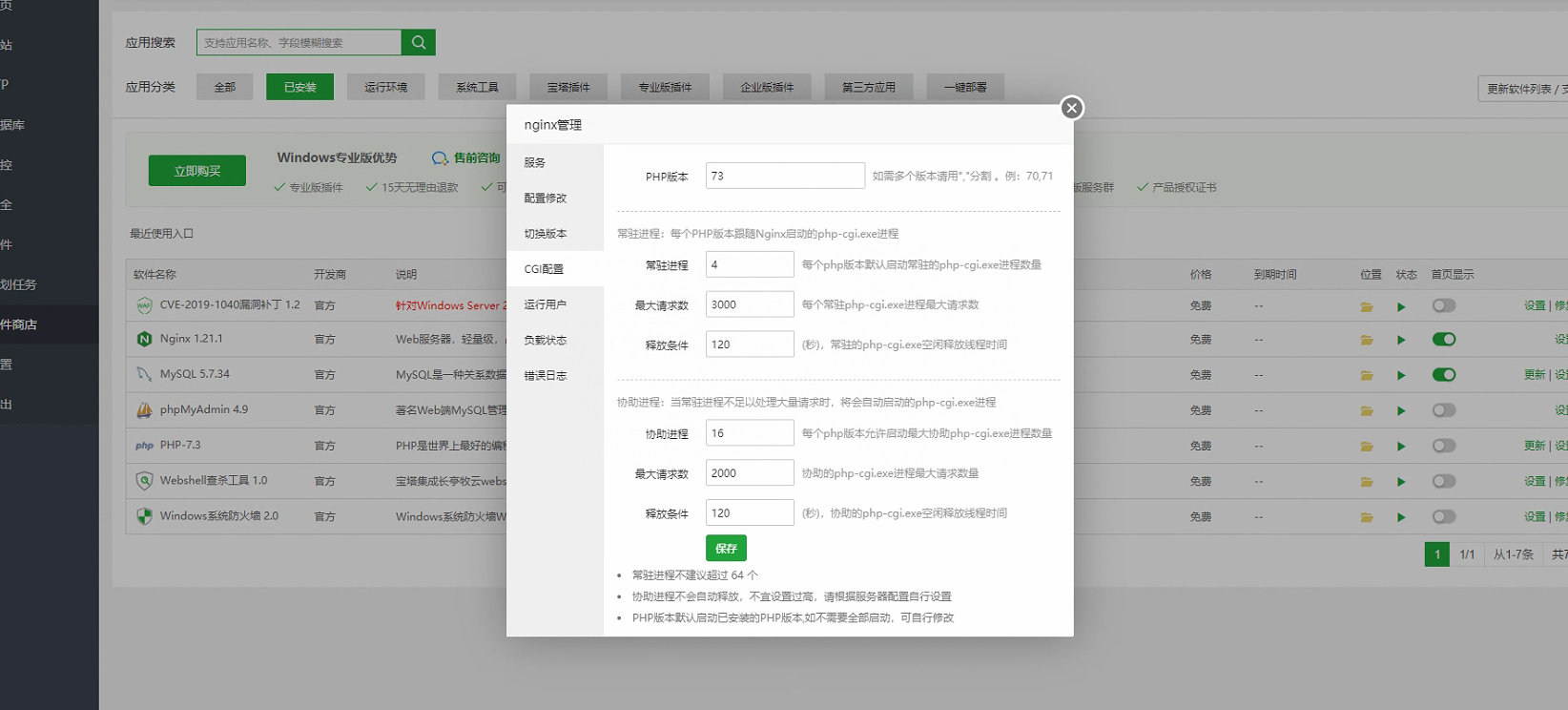Click the Nginx green N icon
Screen dimensions: 1568x710
coord(144,339)
